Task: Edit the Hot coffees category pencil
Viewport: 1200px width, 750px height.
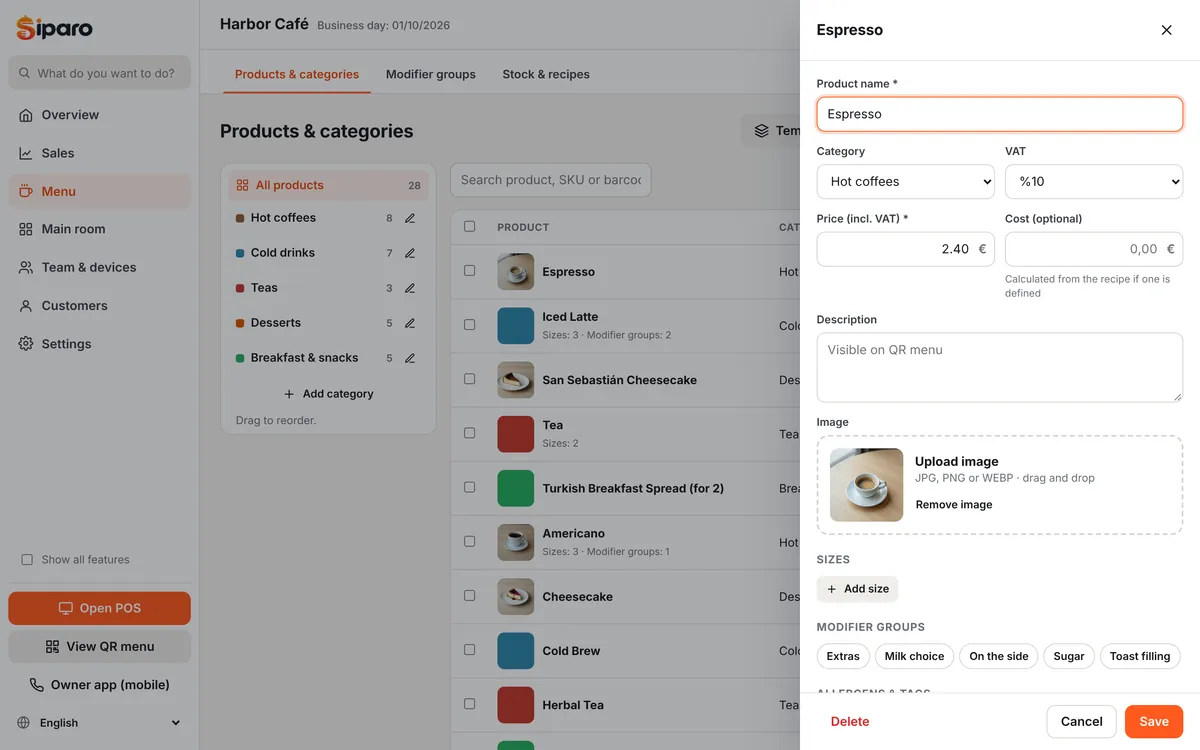Action: click(410, 218)
